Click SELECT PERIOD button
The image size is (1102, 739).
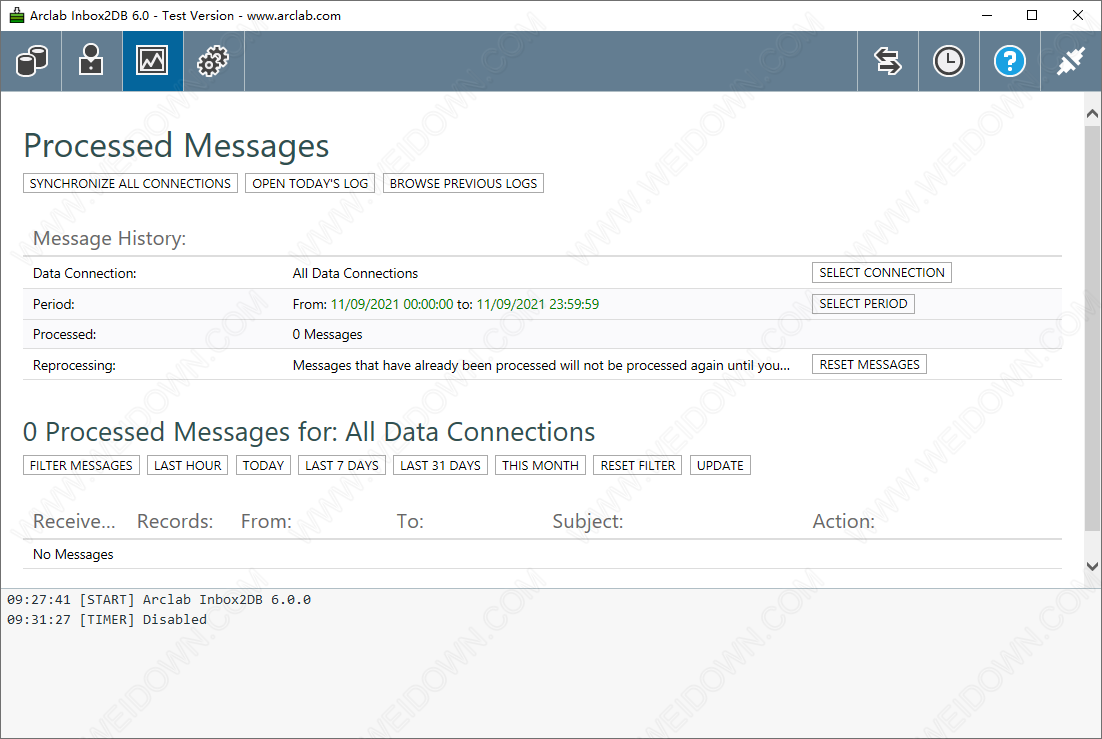click(863, 304)
